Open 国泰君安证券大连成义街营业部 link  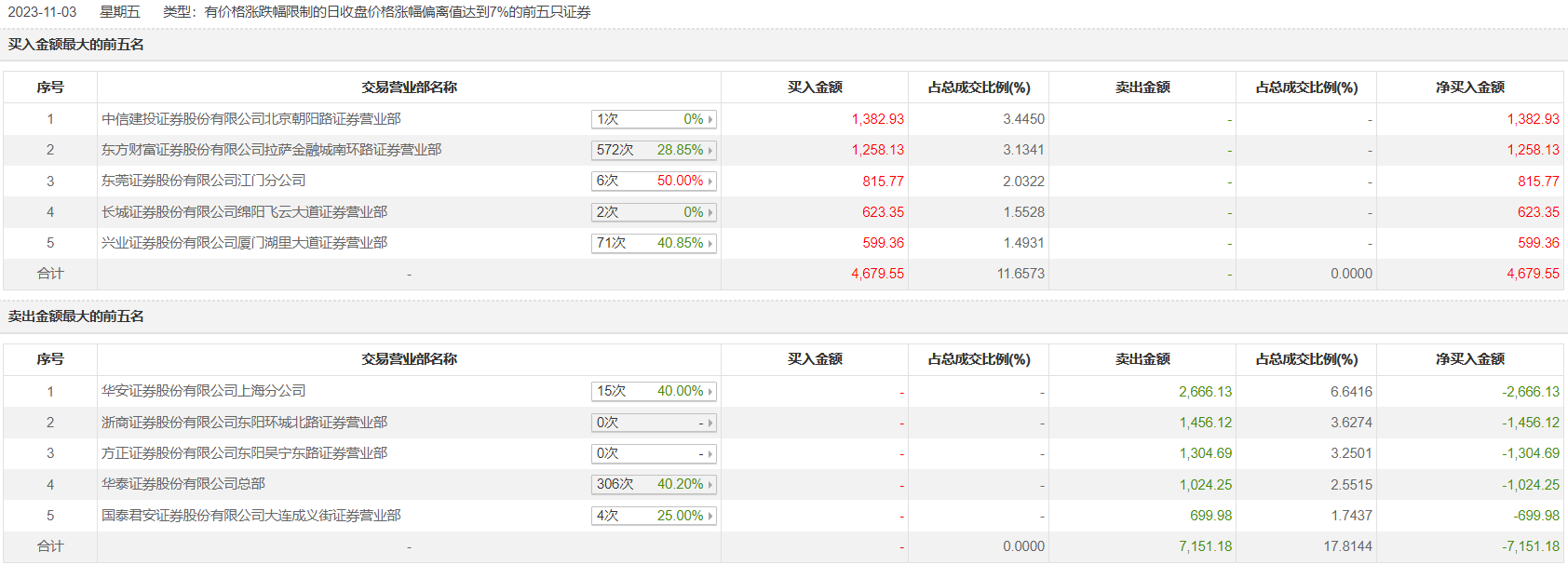click(x=251, y=516)
